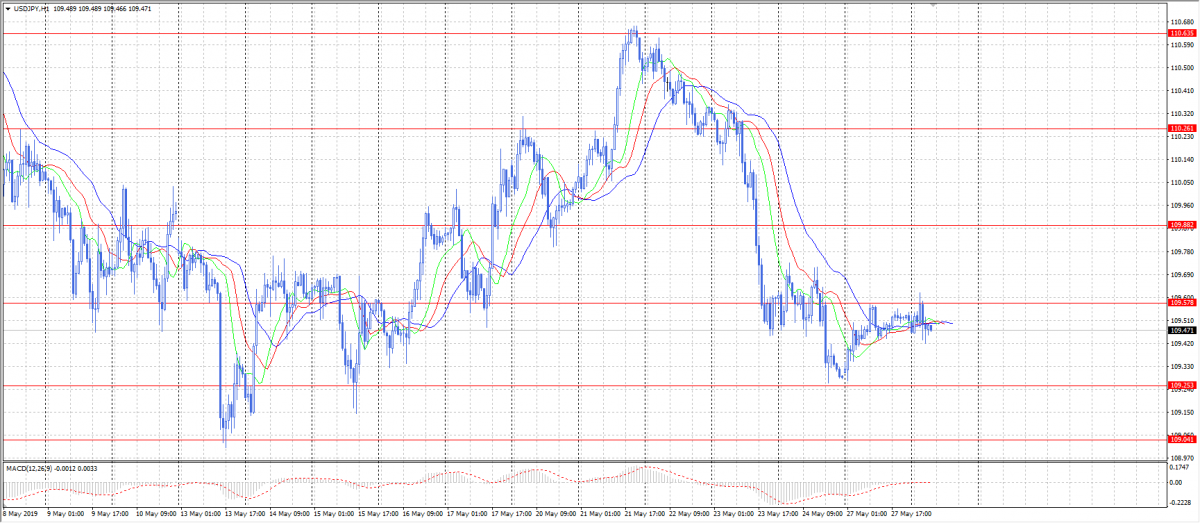Screen dimensions: 1200x523
Task: Click the 17 May 01:00 time label
Action: click(x=467, y=516)
